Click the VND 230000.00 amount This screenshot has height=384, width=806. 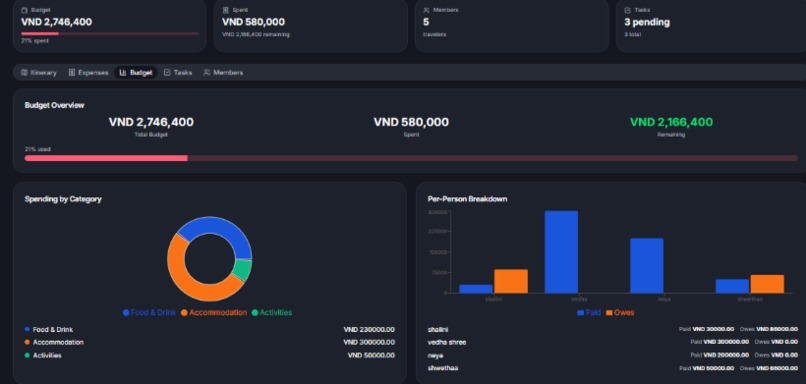click(x=369, y=330)
